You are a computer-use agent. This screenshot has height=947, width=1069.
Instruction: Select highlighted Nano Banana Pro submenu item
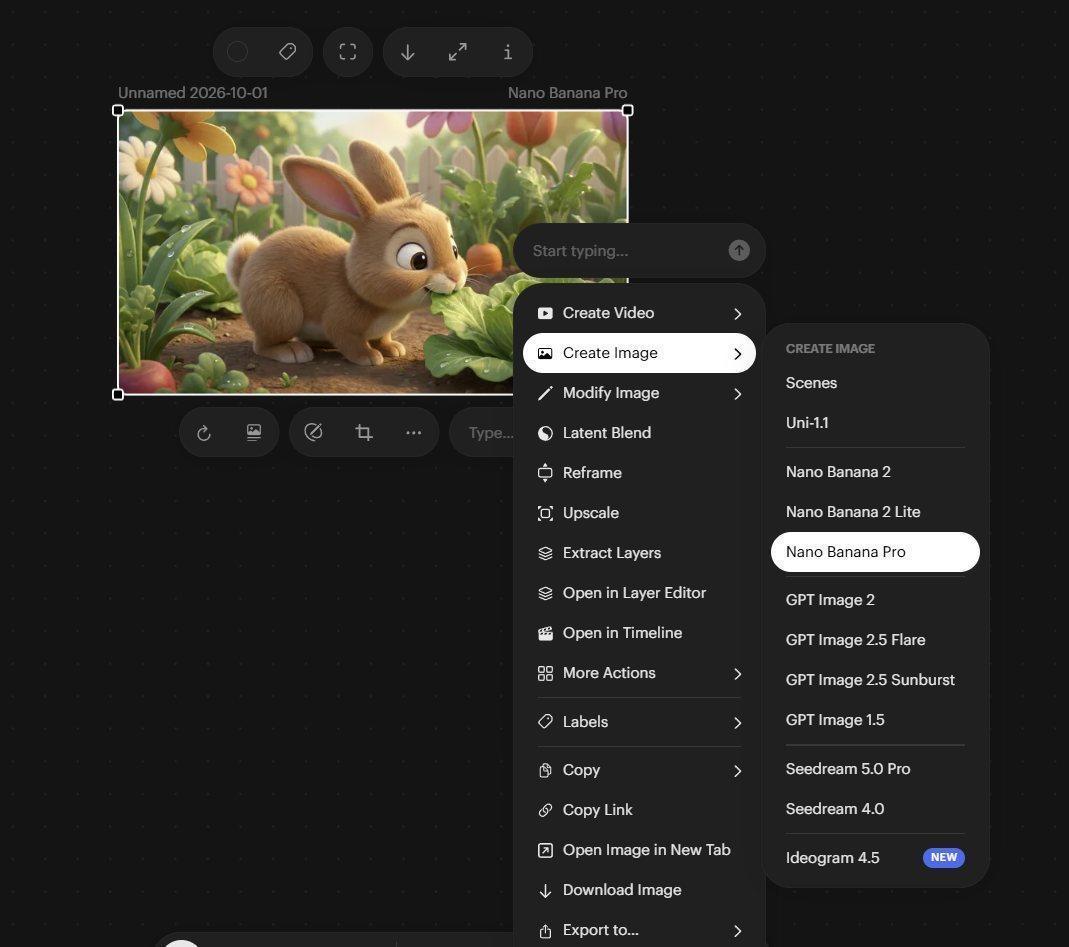[x=875, y=552]
